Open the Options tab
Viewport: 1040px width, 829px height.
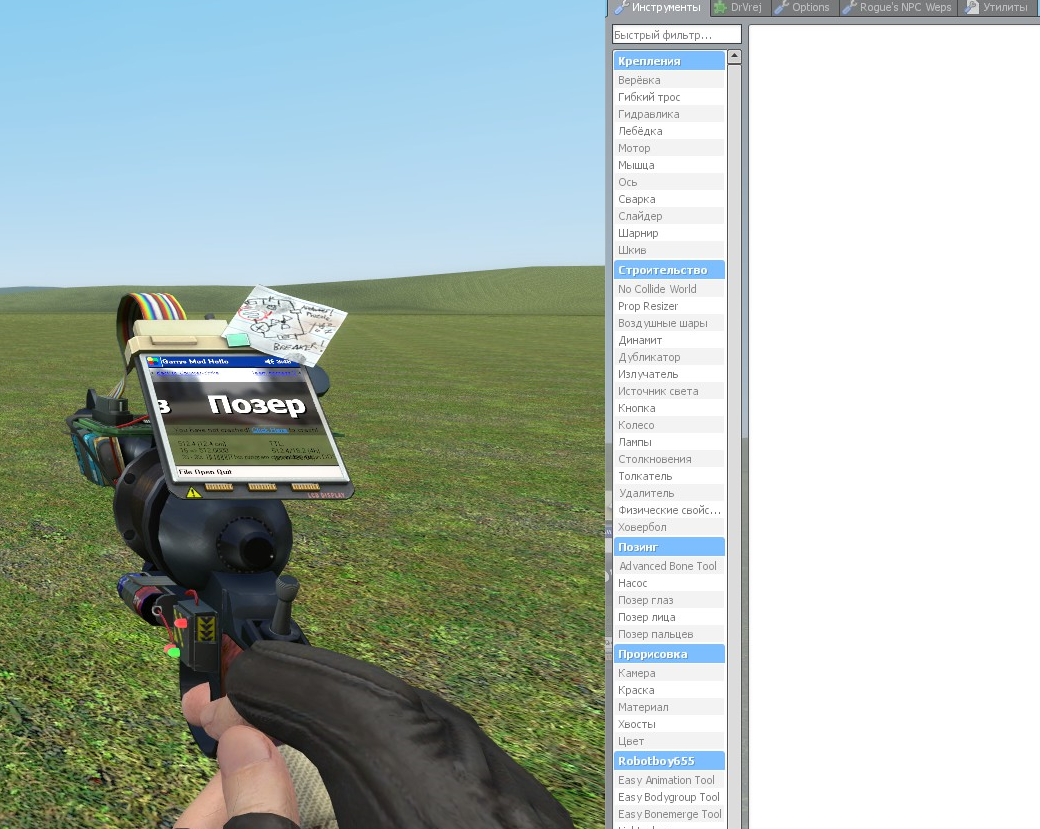pyautogui.click(x=803, y=7)
